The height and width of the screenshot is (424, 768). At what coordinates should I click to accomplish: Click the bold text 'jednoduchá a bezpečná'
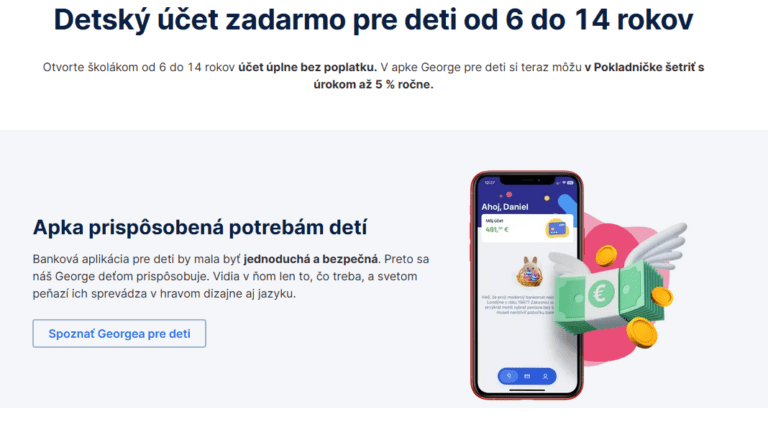pyautogui.click(x=311, y=259)
